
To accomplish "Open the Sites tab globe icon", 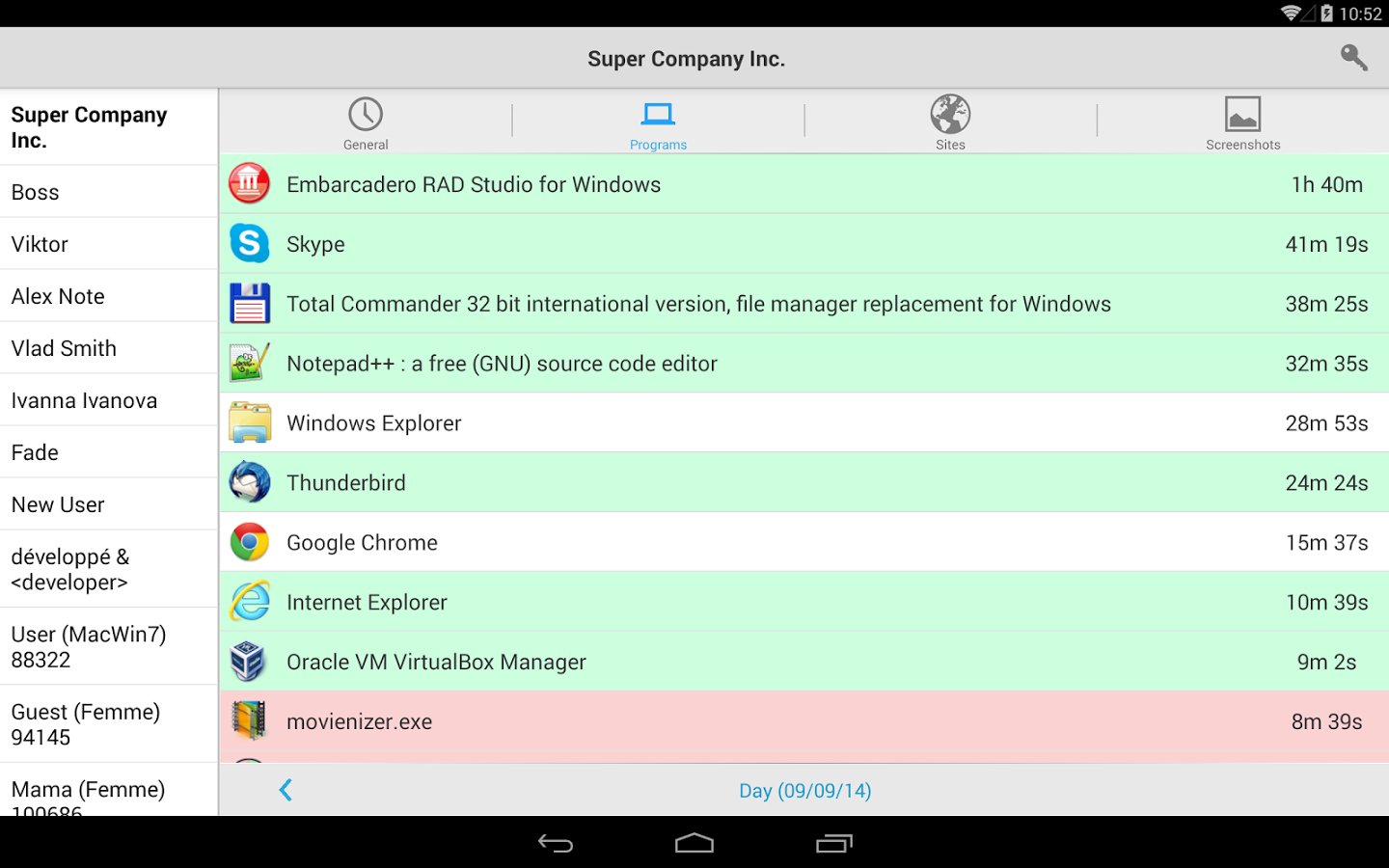I will pos(950,114).
